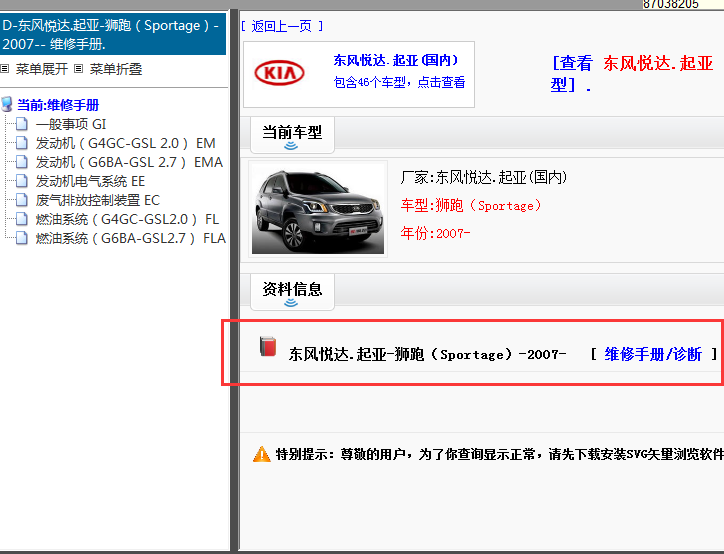Click the computer icon next to 当前:维修手册
Image resolution: width=724 pixels, height=554 pixels.
[7, 104]
